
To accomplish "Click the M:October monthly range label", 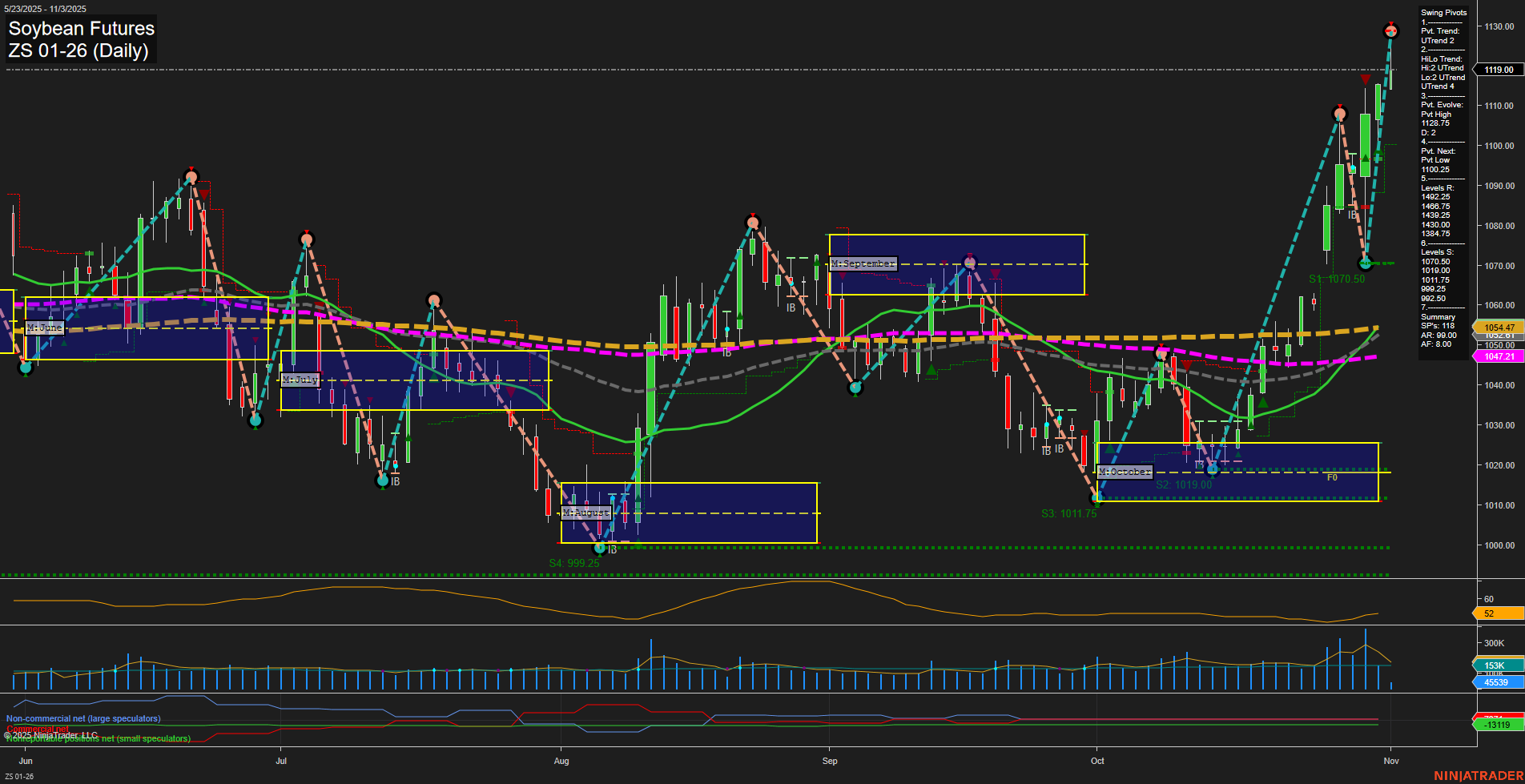I will click(1125, 471).
